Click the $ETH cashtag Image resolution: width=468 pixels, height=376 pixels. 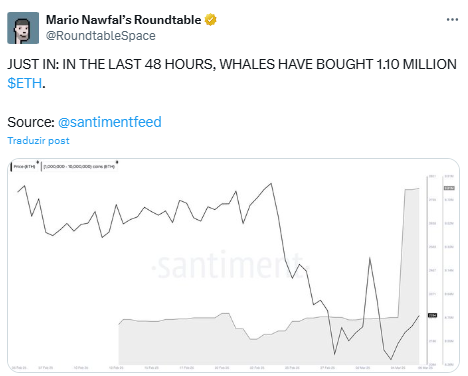click(x=25, y=83)
